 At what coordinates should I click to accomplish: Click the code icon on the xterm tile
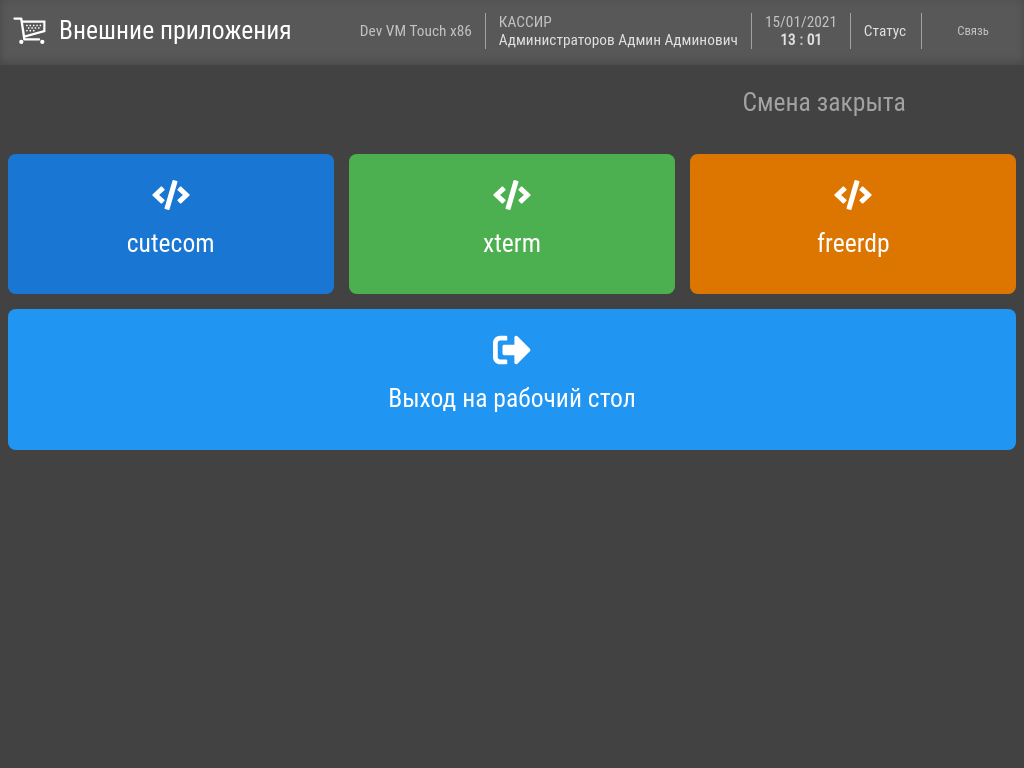[x=512, y=195]
